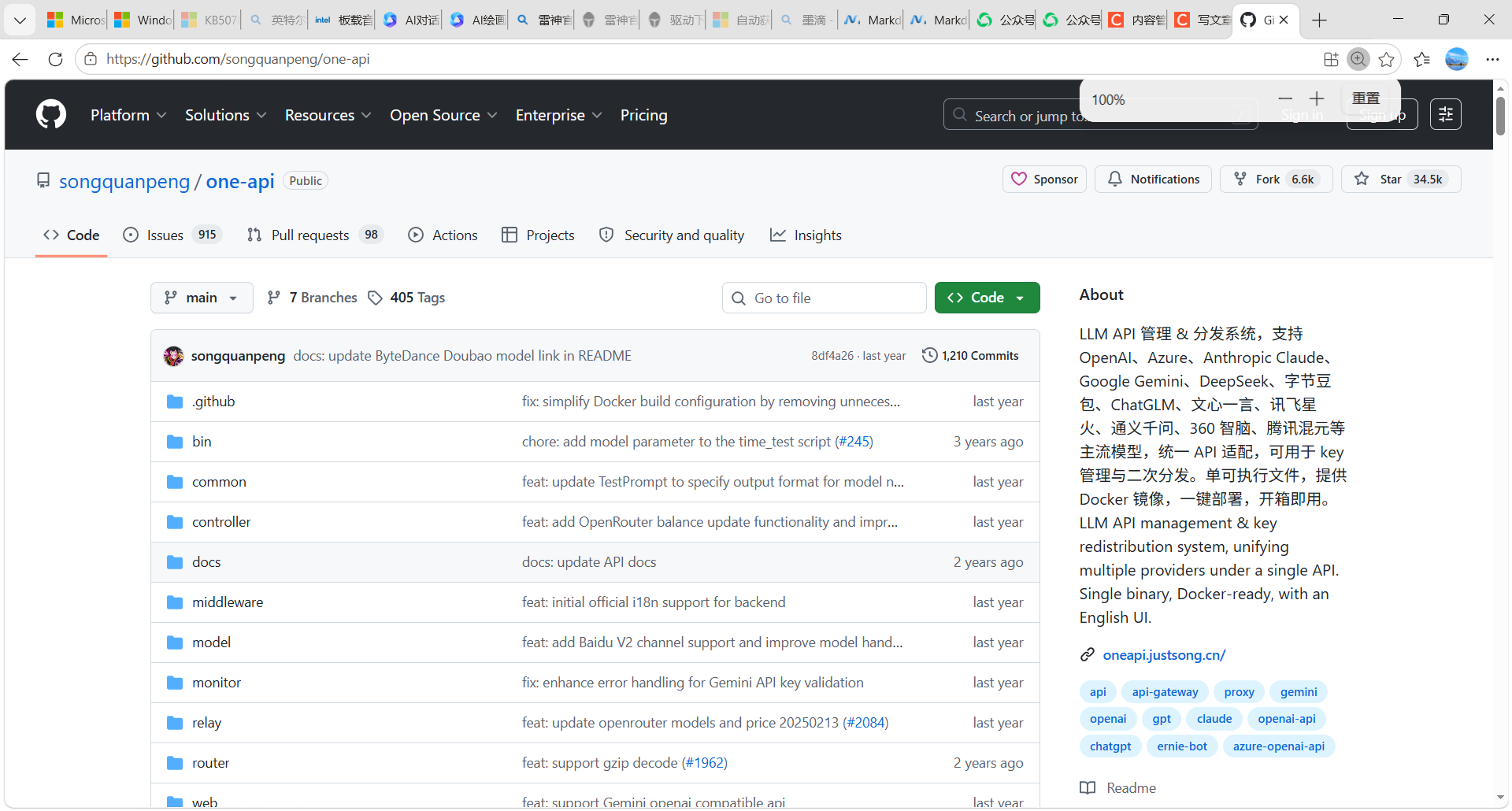Open the Readme link in About
Image resolution: width=1512 pixels, height=811 pixels.
(x=1118, y=788)
